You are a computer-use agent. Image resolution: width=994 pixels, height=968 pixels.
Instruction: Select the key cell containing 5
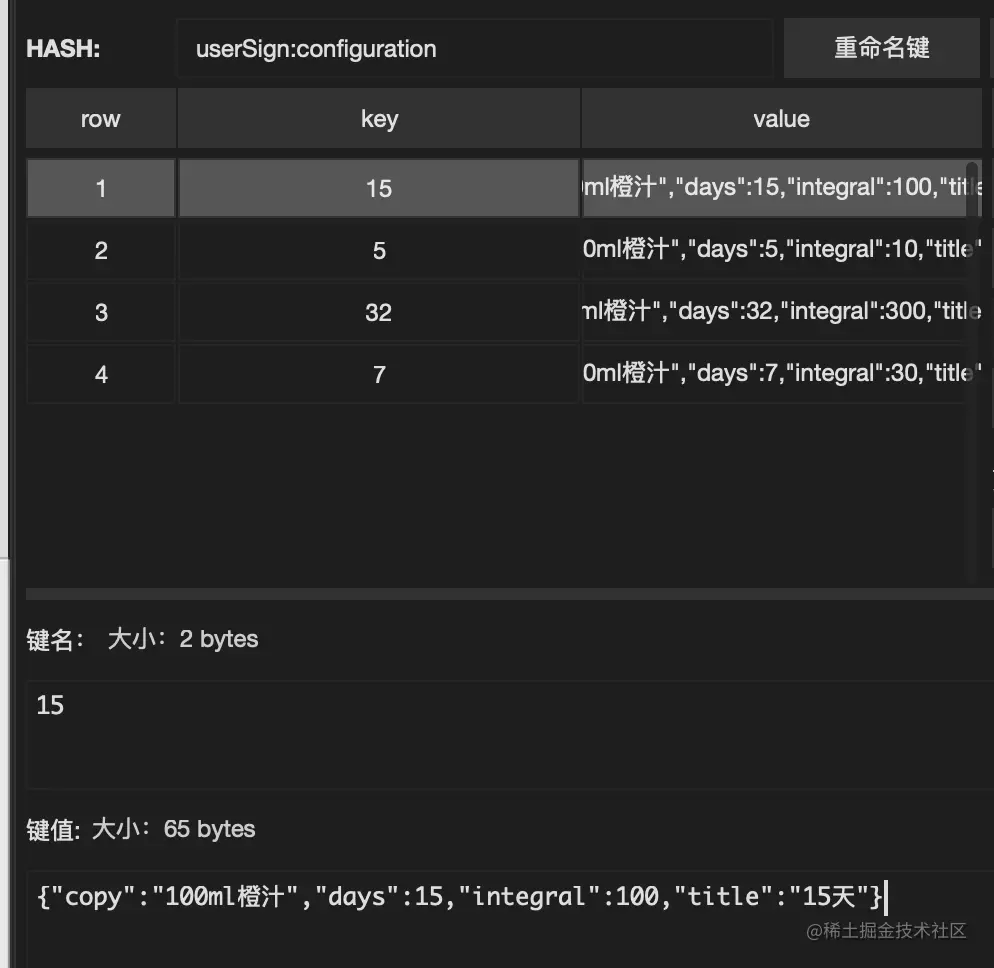click(x=379, y=250)
